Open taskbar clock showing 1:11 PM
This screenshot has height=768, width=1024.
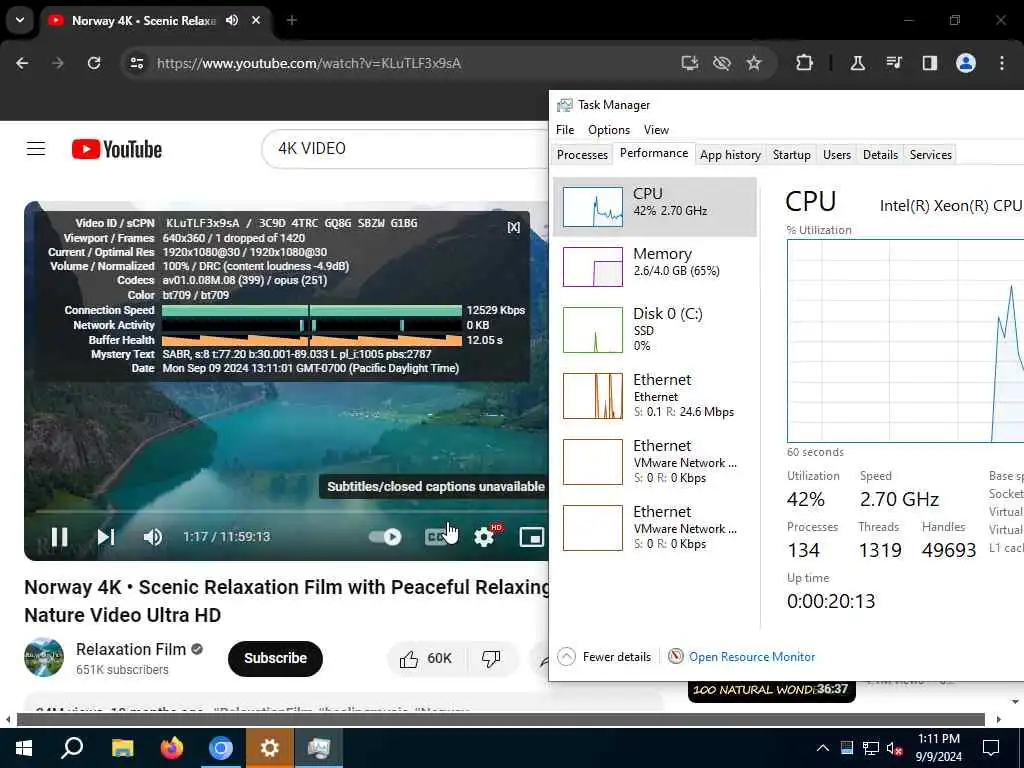click(x=938, y=748)
